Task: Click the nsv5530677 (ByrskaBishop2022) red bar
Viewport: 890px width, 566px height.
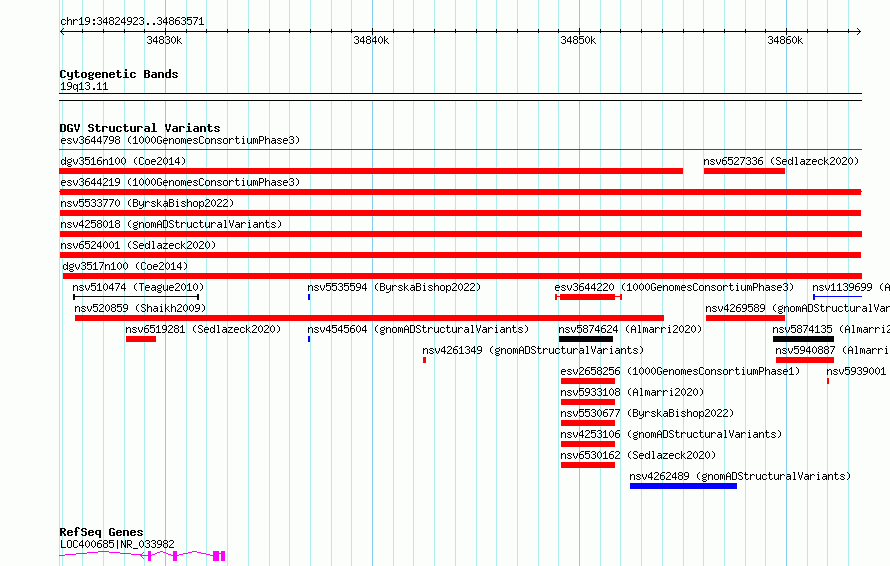Action: (x=588, y=423)
